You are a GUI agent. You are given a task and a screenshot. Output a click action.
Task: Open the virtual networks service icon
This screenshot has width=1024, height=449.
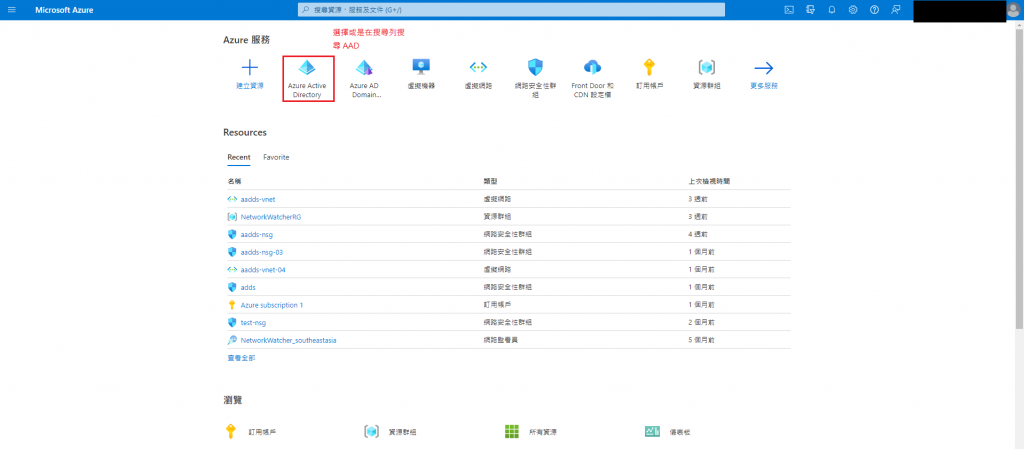478,67
